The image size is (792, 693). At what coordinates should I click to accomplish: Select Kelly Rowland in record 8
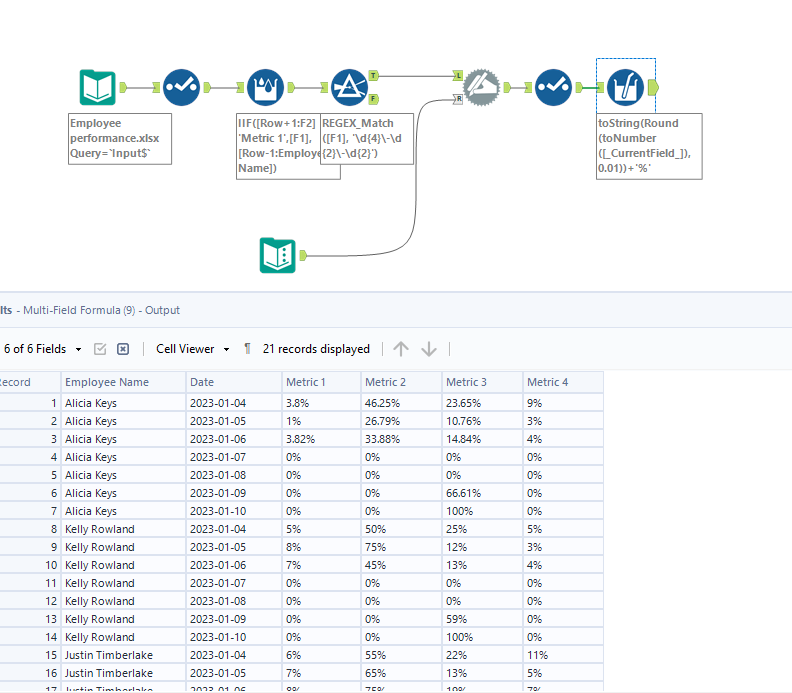pos(123,529)
